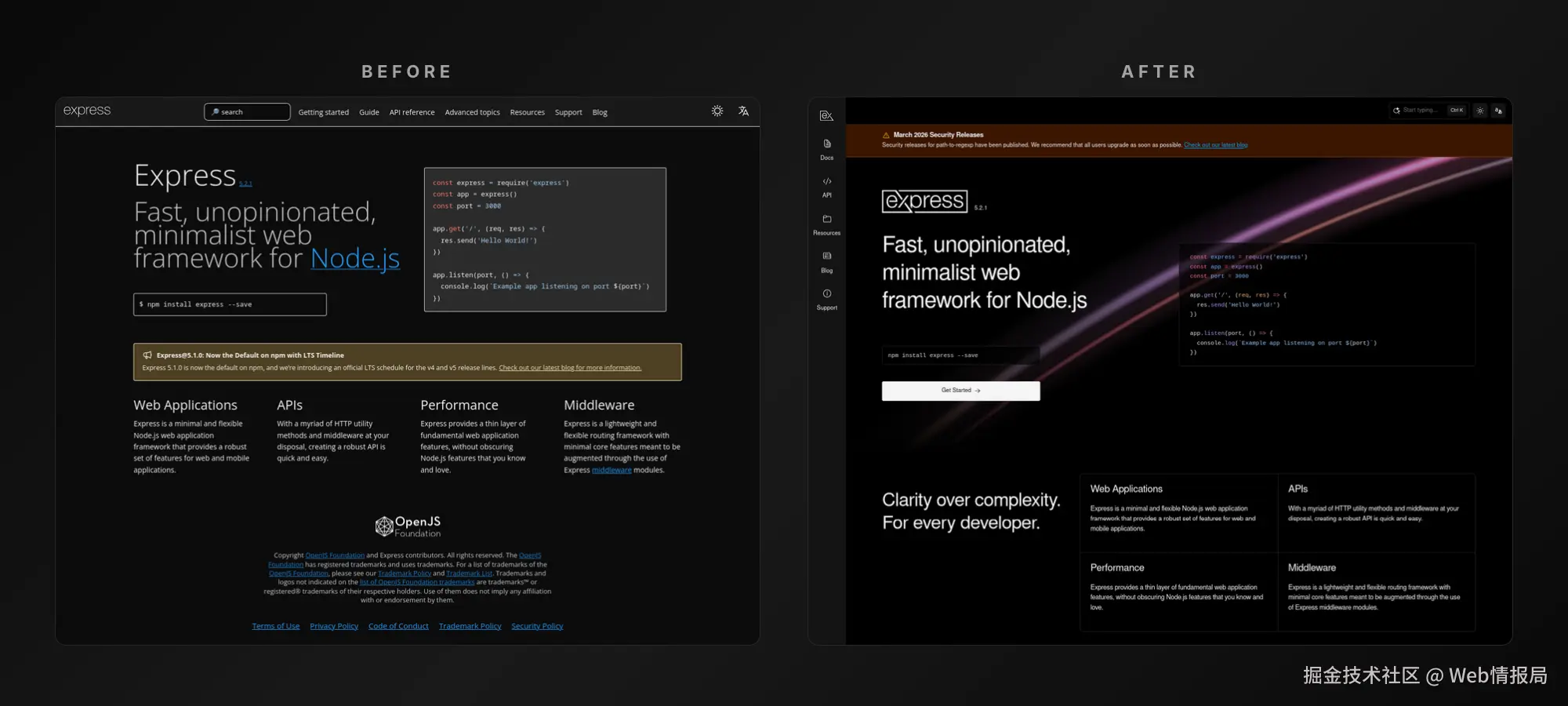Screen dimensions: 1568x706
Task: Click the 'Start typing...' search field in After panel
Action: pos(1428,111)
